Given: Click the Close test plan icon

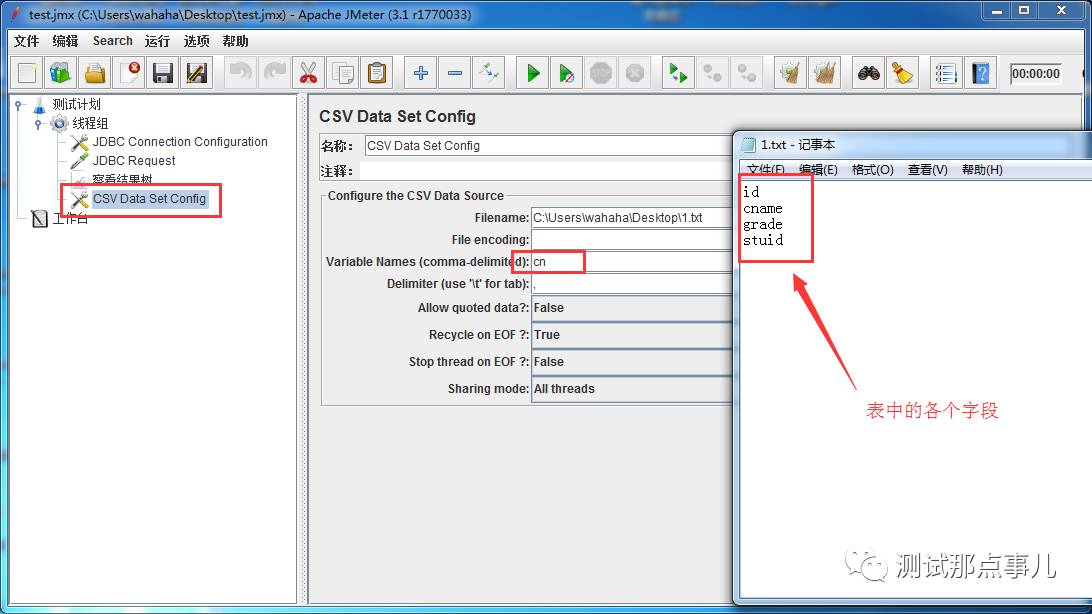Looking at the screenshot, I should [130, 73].
